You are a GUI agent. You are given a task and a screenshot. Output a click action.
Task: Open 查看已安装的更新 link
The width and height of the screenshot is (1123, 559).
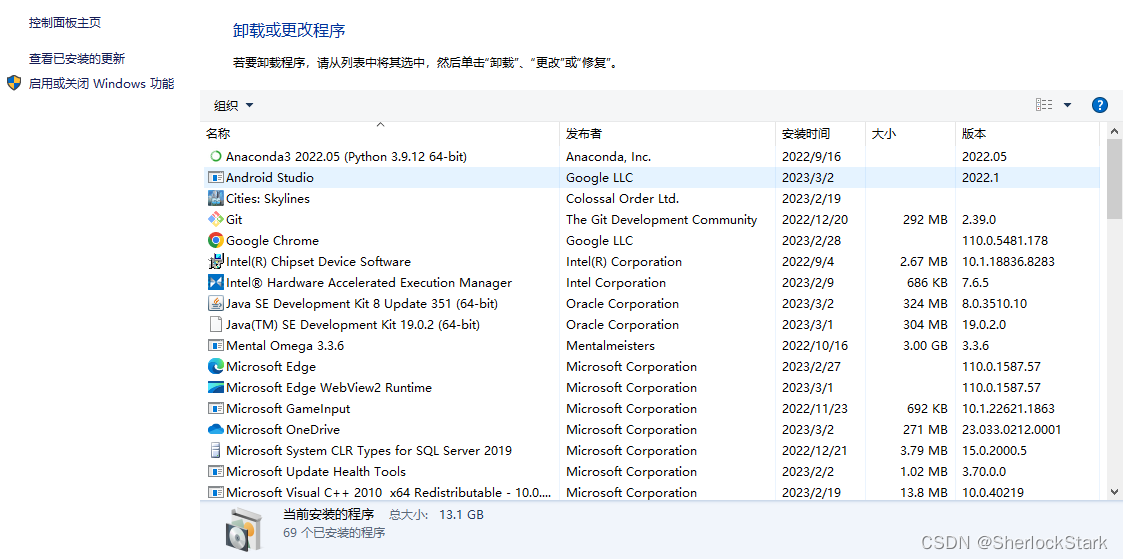pos(77,59)
